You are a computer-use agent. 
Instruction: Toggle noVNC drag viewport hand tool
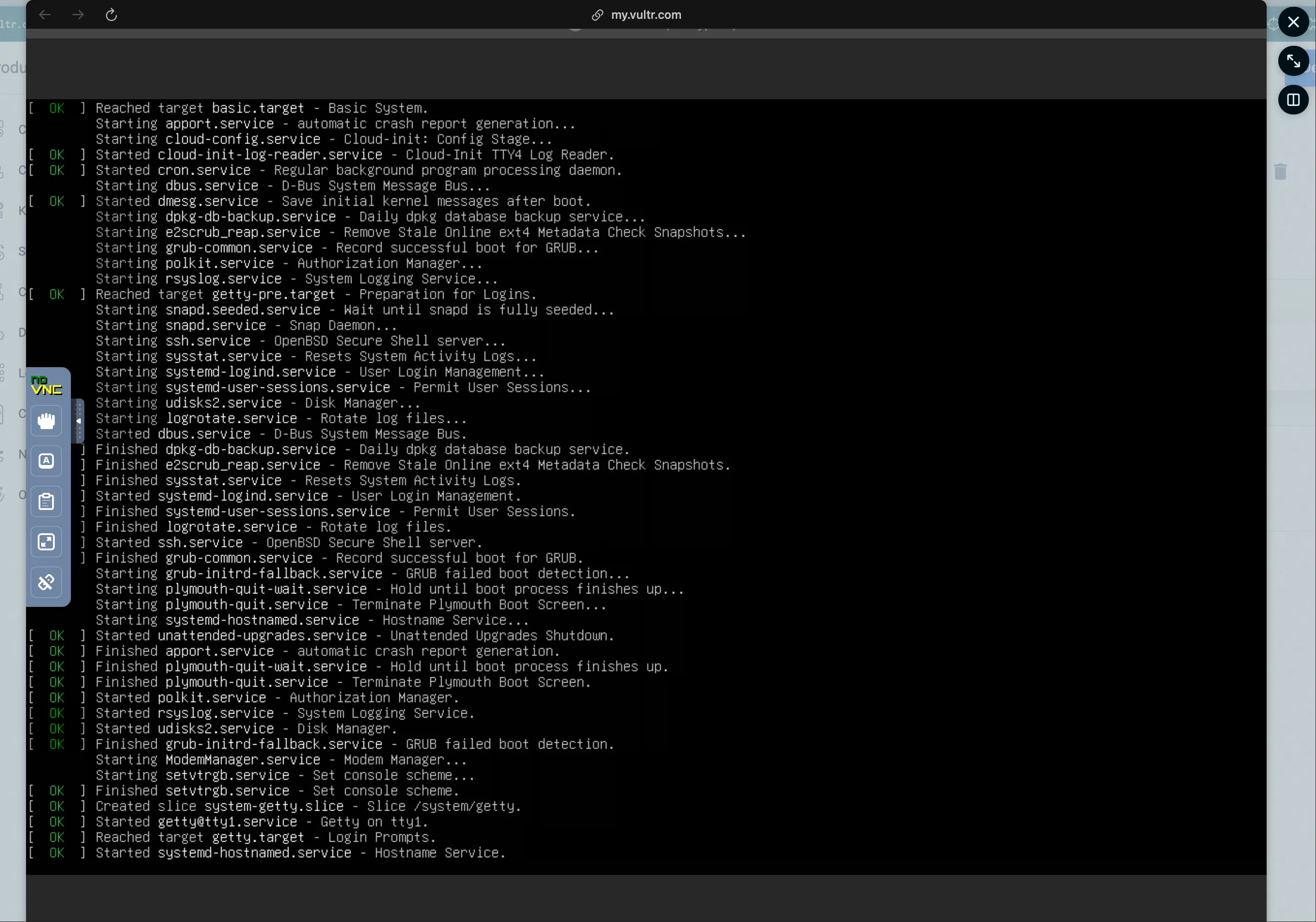point(46,421)
